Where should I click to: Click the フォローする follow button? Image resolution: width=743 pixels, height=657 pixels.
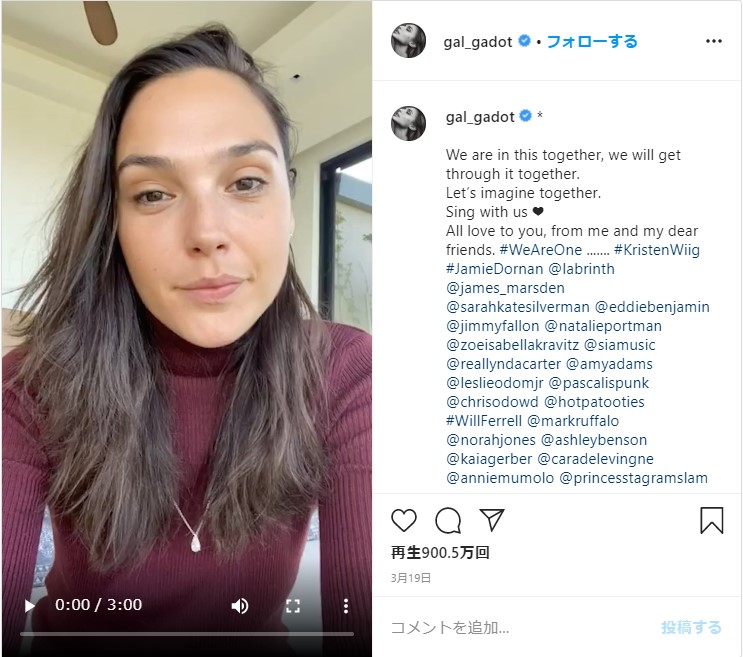pos(592,42)
